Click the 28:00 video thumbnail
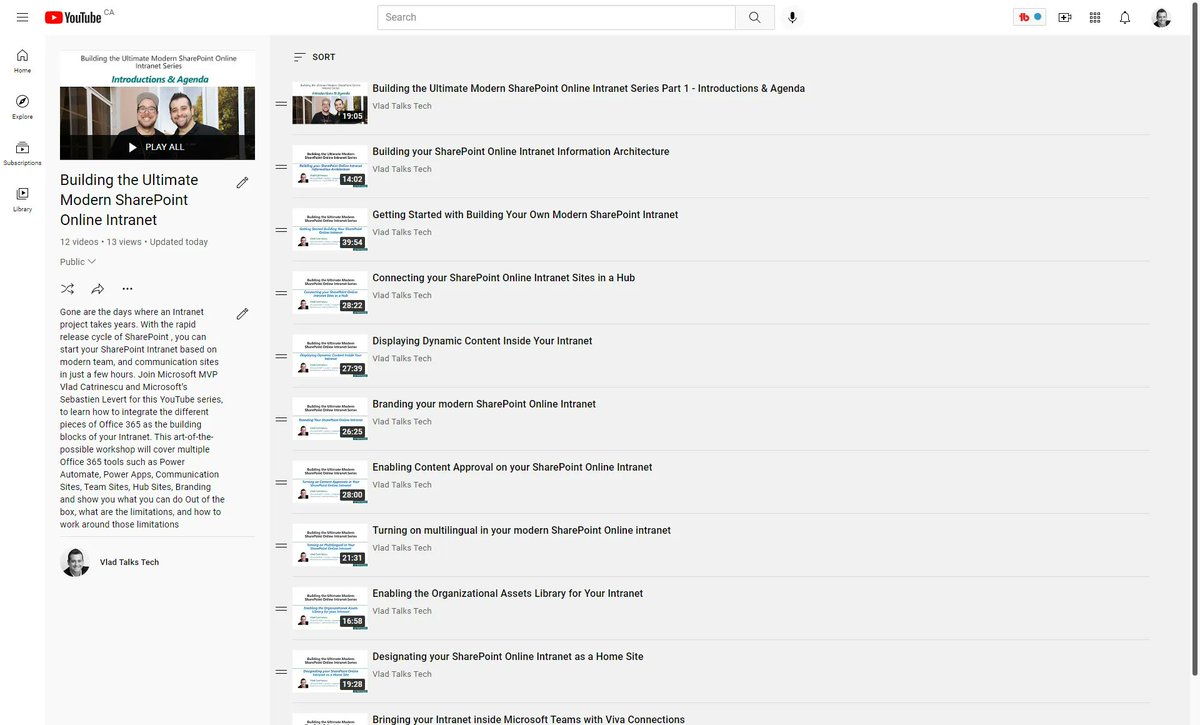Viewport: 1200px width, 725px height. click(330, 481)
